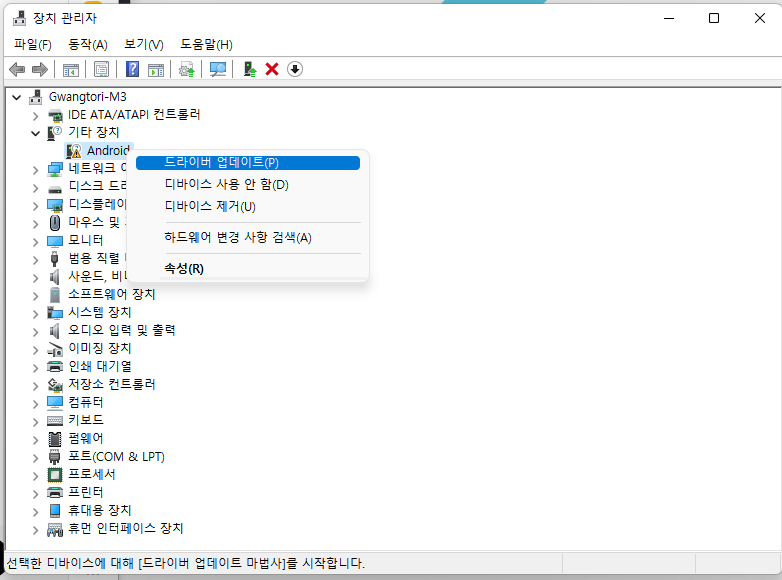Click the 휴먼 인터페이스 장치 icon
The width and height of the screenshot is (782, 580).
(55, 529)
